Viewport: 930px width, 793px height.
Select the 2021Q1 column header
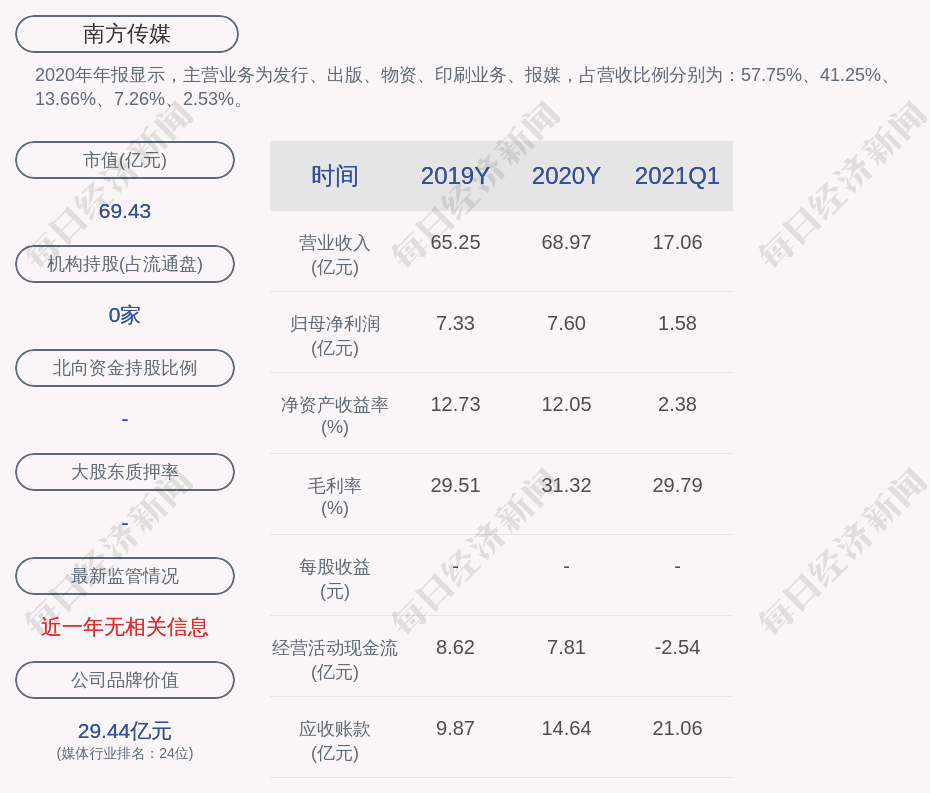coord(677,176)
